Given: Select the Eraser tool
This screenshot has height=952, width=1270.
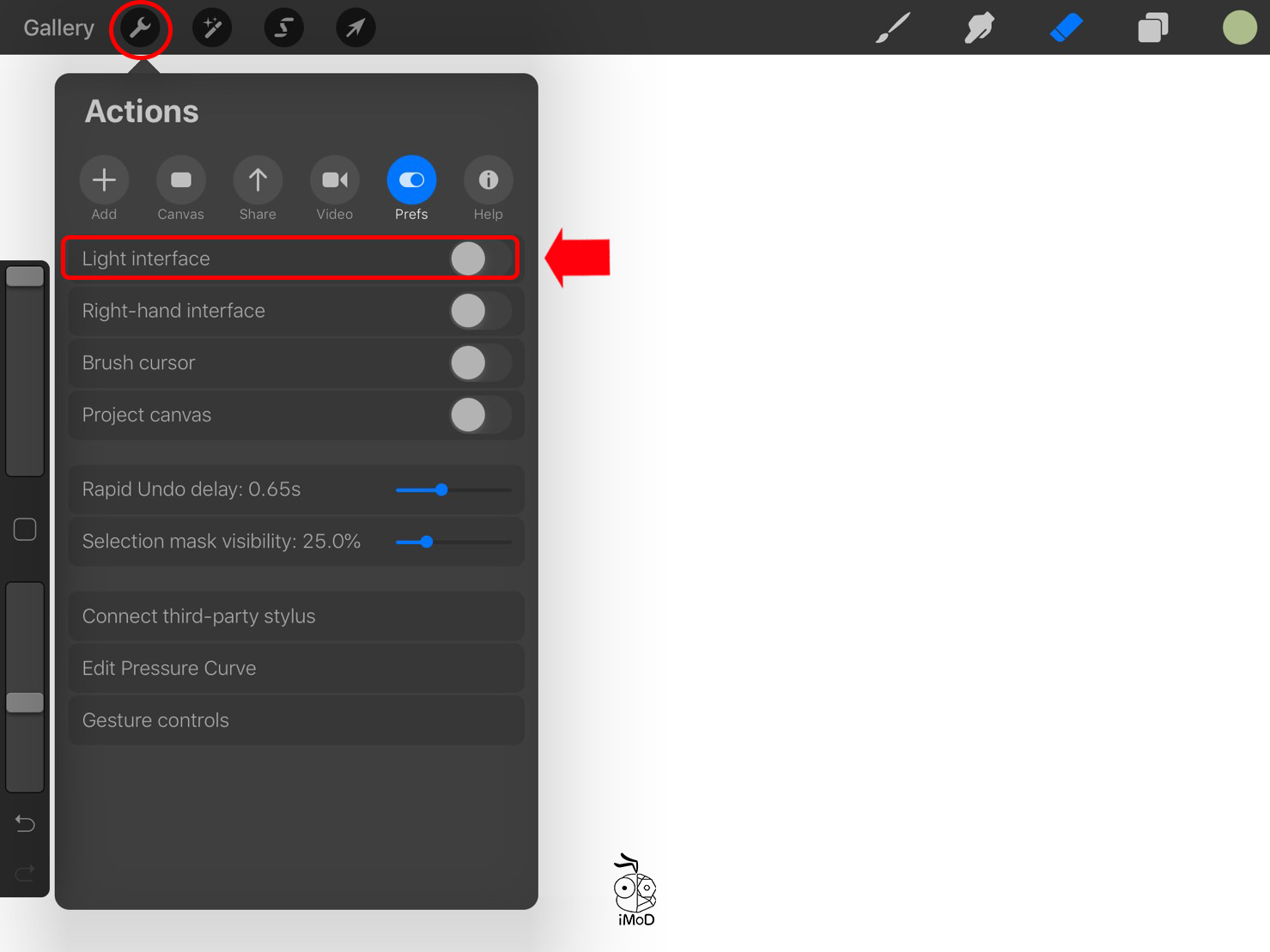Looking at the screenshot, I should point(1065,27).
